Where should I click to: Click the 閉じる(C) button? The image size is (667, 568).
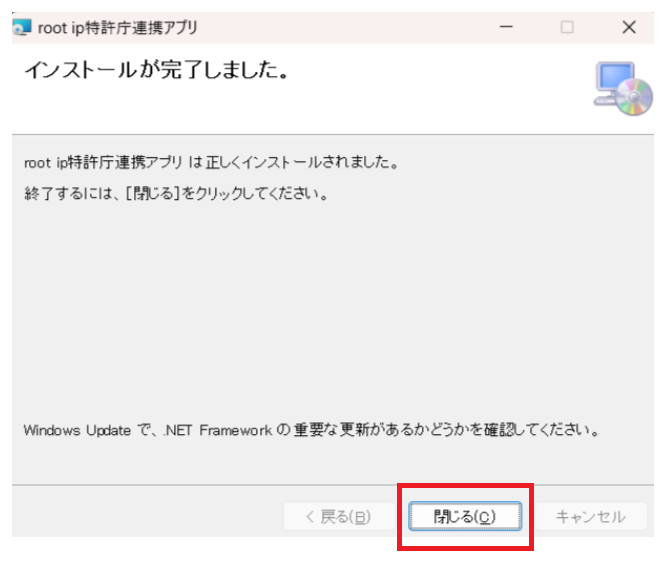pos(465,516)
